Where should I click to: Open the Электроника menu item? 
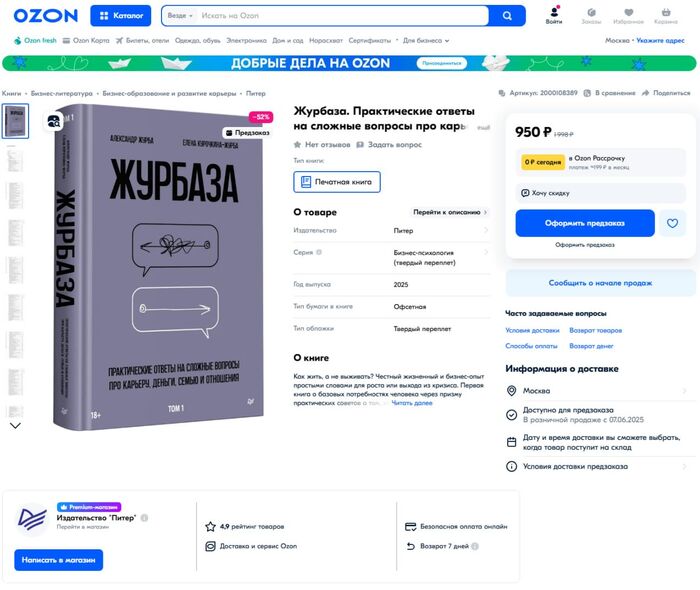(246, 40)
